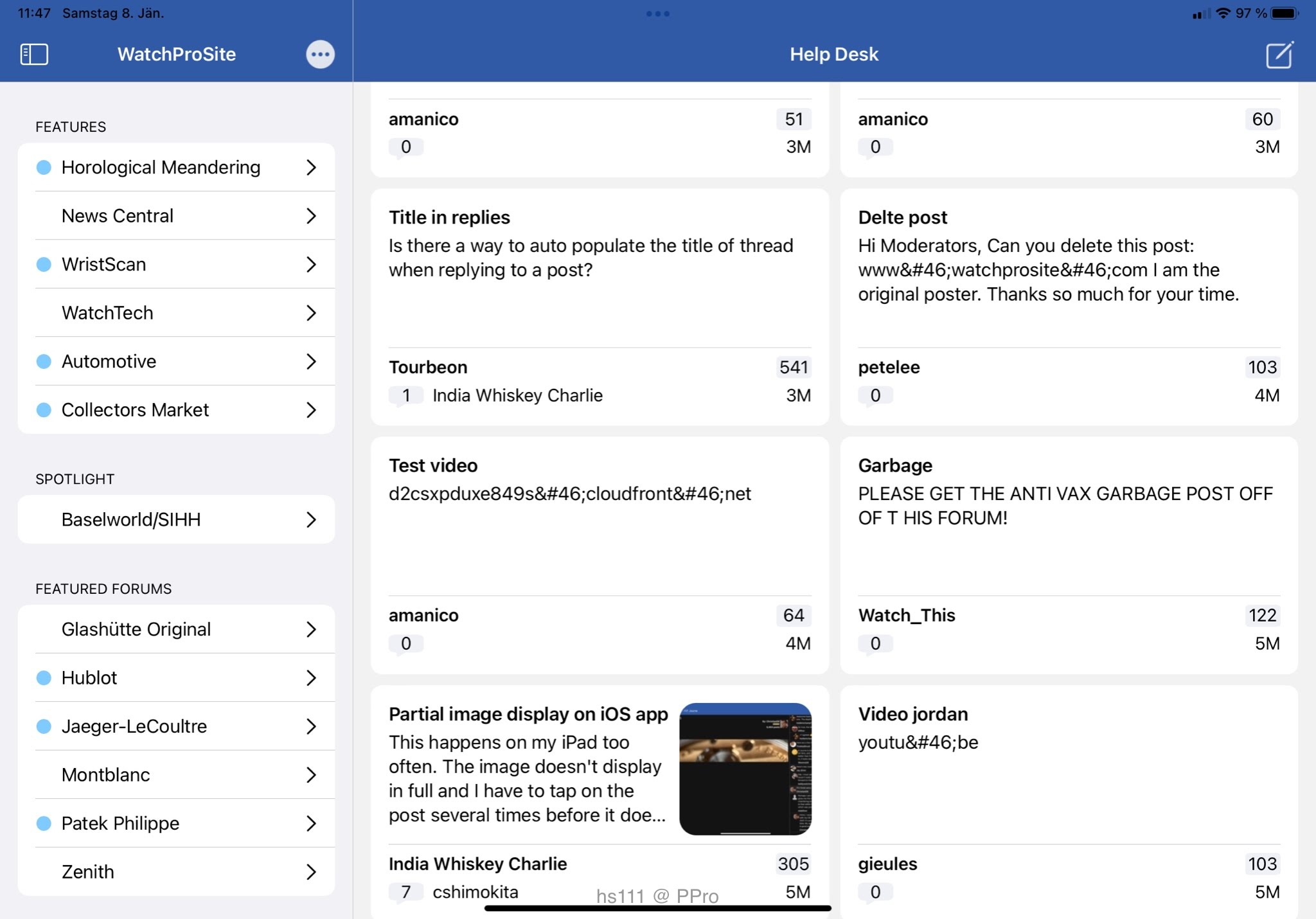
Task: Open the Patek Philippe forum
Action: point(177,823)
